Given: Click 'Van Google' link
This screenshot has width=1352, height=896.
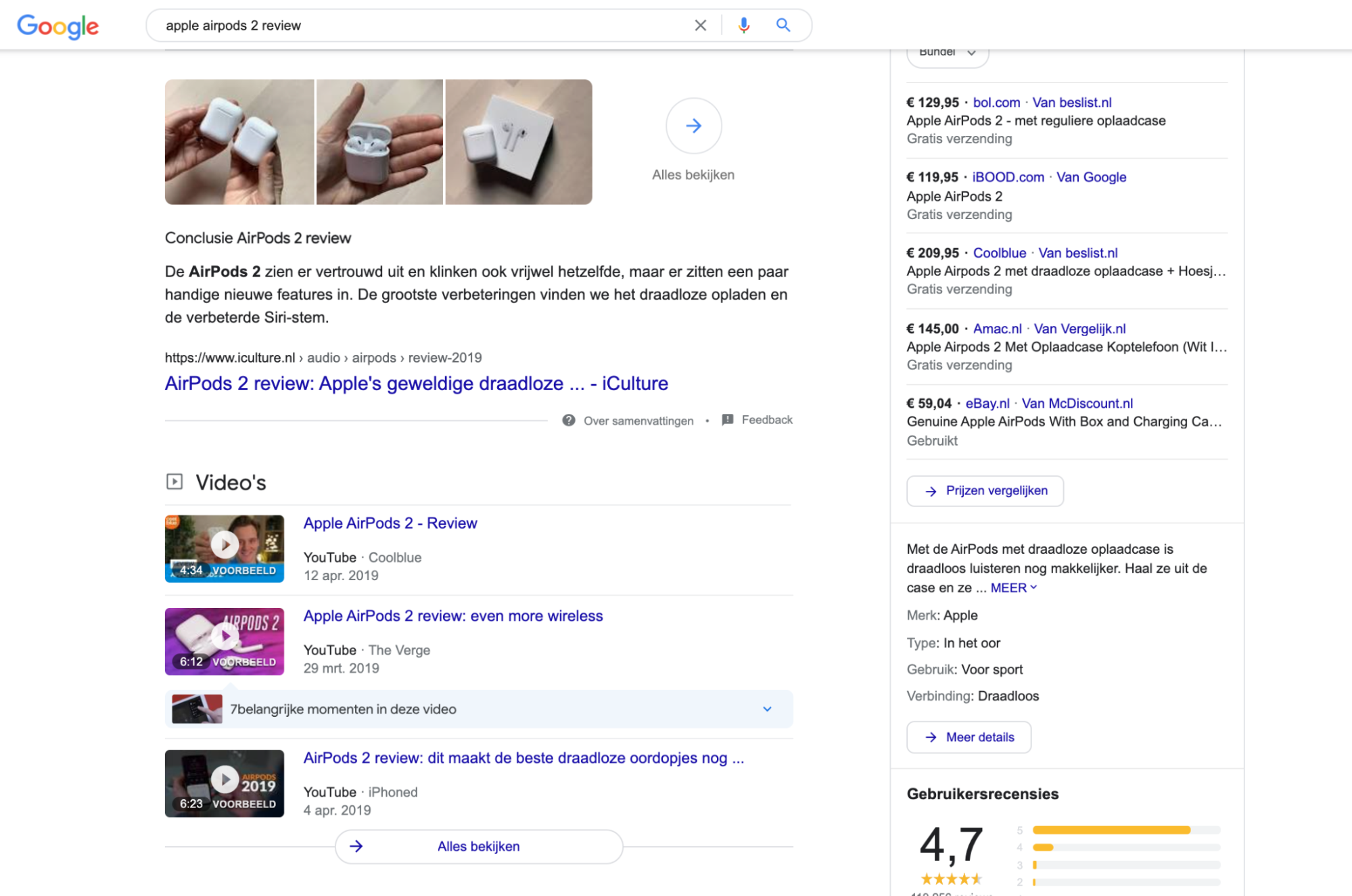Looking at the screenshot, I should (1092, 177).
